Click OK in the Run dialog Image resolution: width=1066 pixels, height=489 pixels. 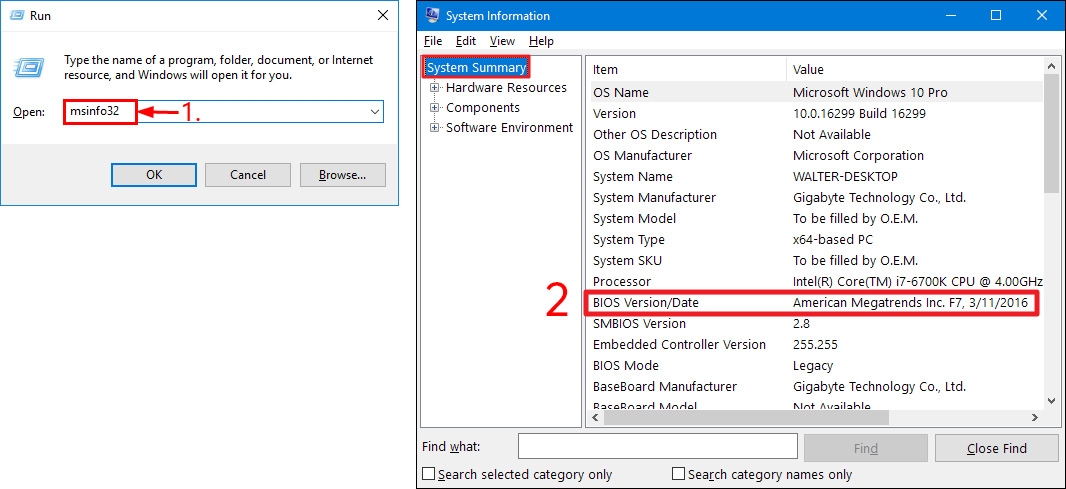pyautogui.click(x=154, y=175)
